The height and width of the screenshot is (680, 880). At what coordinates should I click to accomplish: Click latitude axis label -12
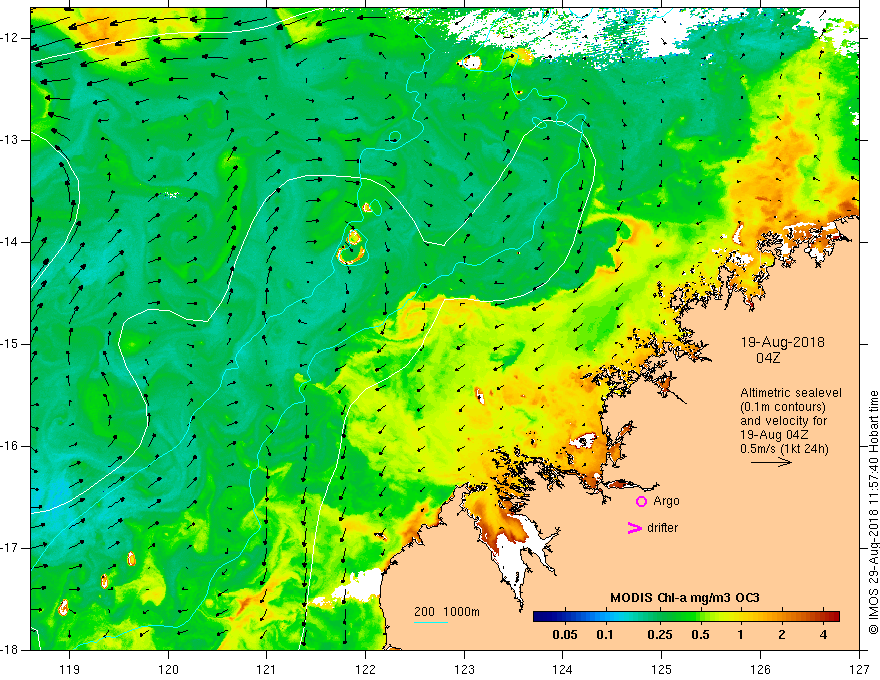(10, 38)
